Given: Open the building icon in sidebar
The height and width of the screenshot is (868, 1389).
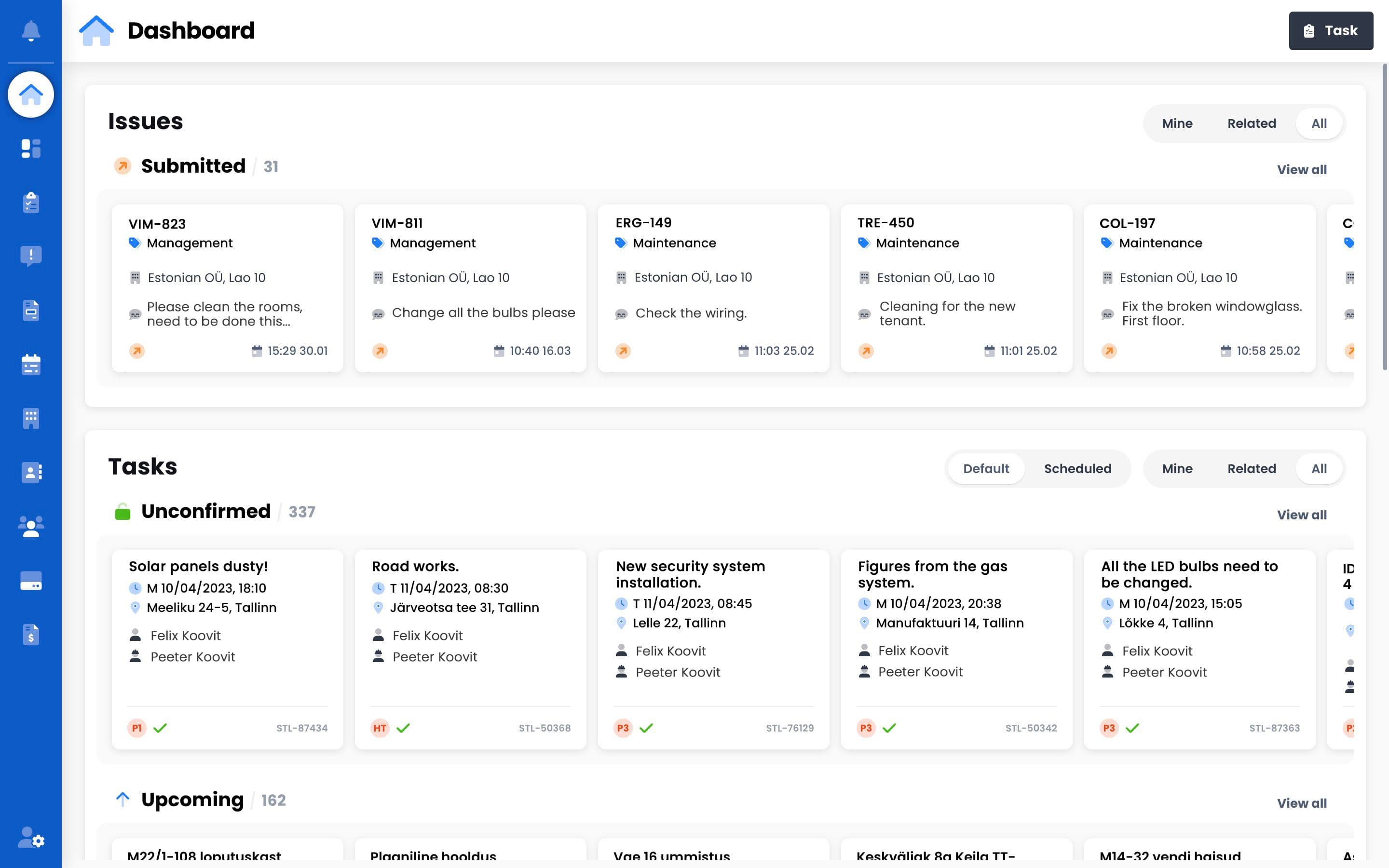Looking at the screenshot, I should 31,419.
